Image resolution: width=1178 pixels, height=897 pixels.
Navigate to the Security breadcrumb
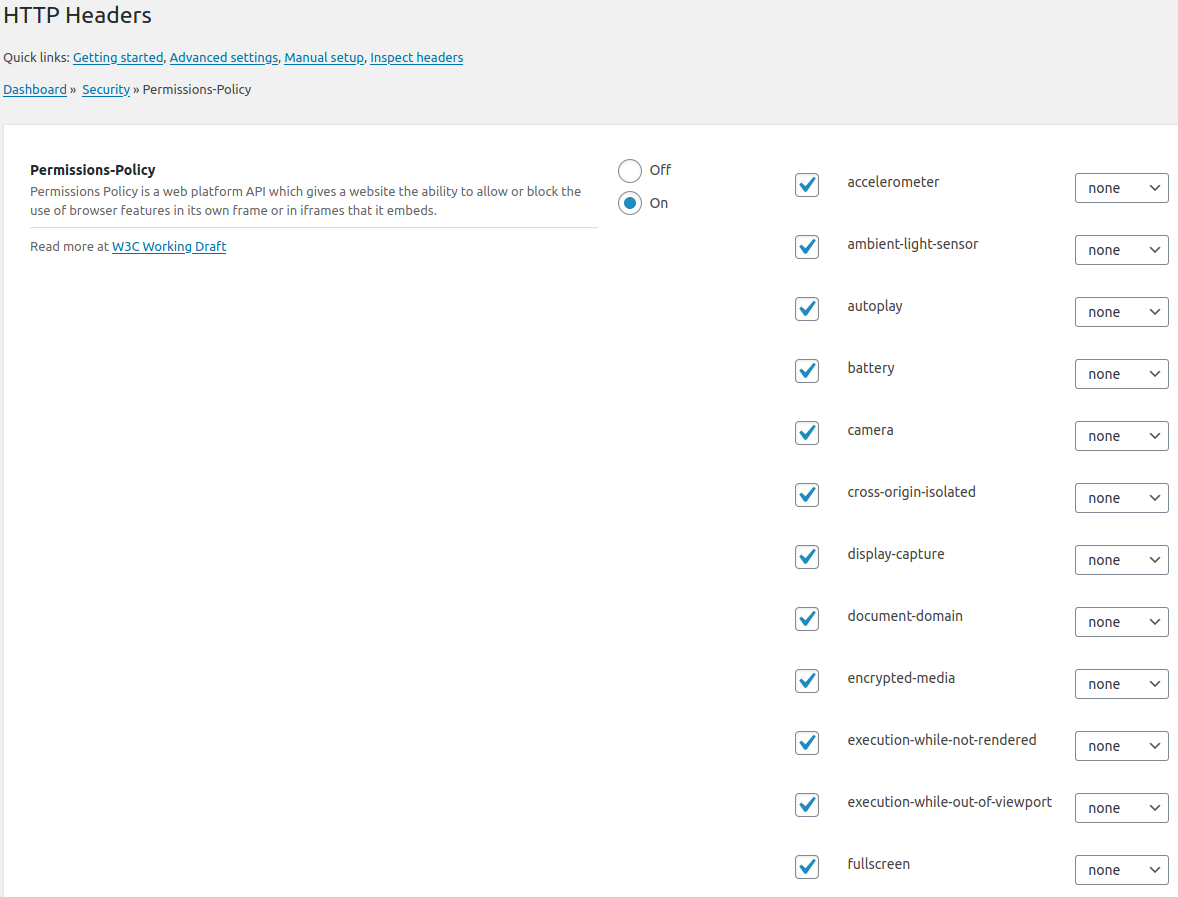tap(106, 89)
